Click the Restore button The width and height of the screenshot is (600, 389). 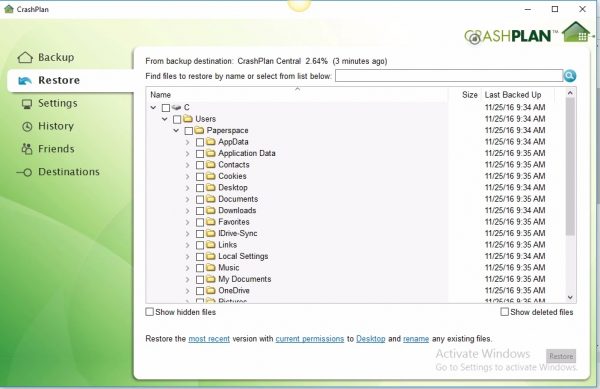(x=561, y=356)
